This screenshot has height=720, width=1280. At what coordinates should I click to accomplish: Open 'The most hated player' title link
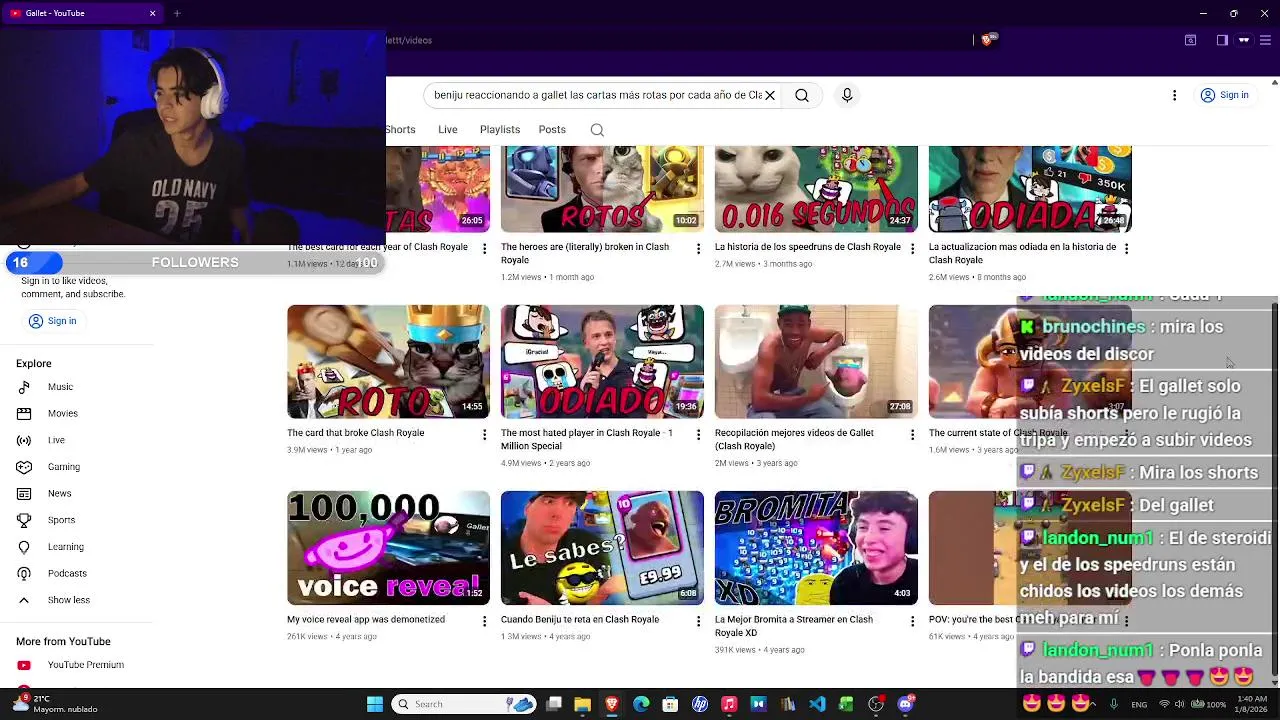[x=587, y=439]
